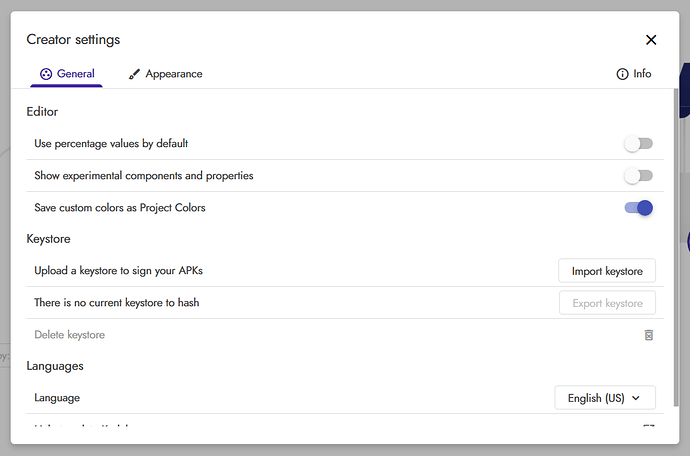Click the Export keystore button
This screenshot has width=690, height=456.
pos(607,303)
